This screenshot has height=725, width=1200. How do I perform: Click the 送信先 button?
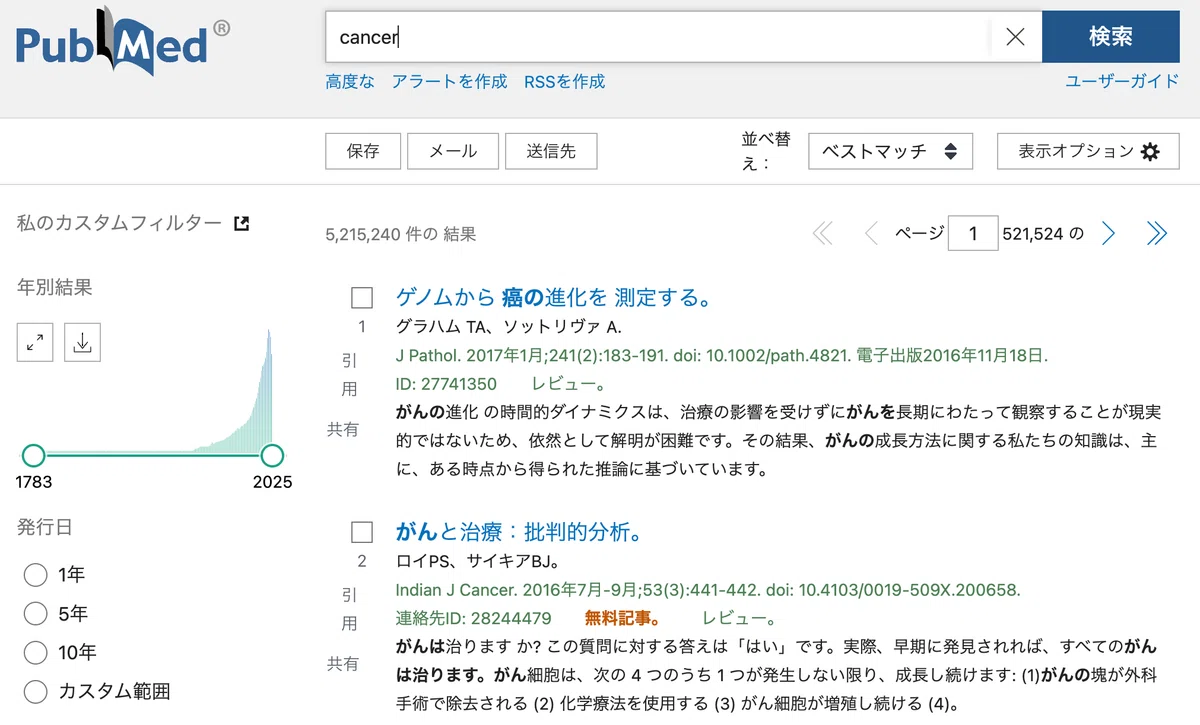(552, 151)
